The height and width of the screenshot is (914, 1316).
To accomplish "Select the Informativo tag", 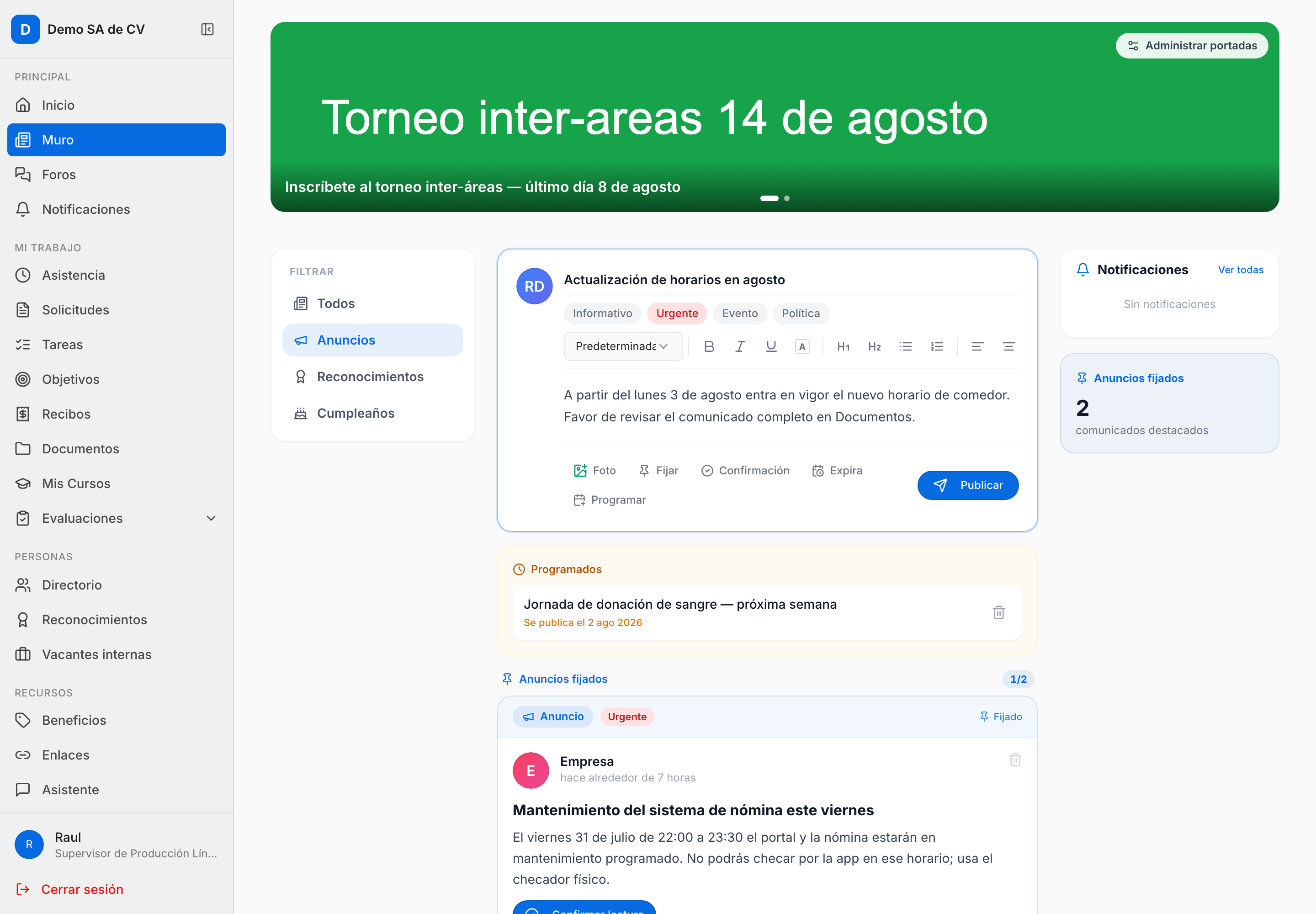I will (x=602, y=313).
